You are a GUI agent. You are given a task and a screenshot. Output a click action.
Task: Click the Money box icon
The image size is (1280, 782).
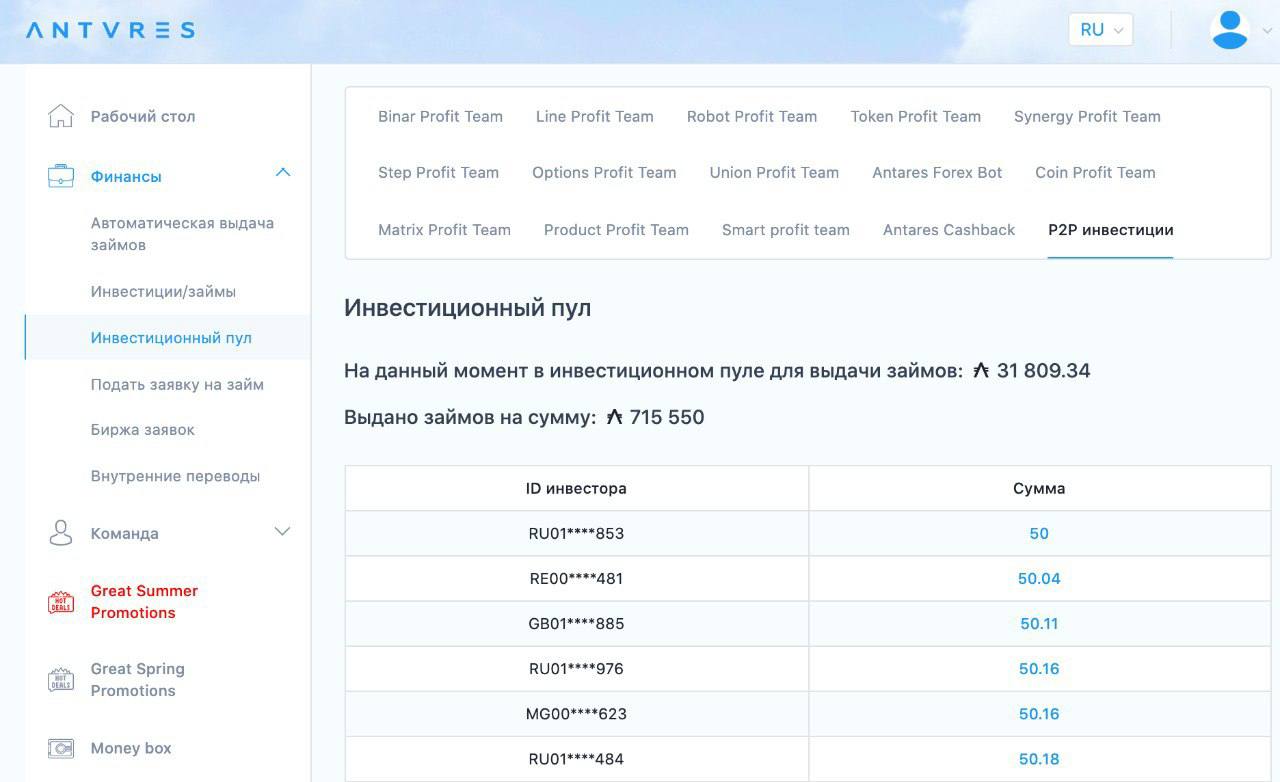coord(61,748)
